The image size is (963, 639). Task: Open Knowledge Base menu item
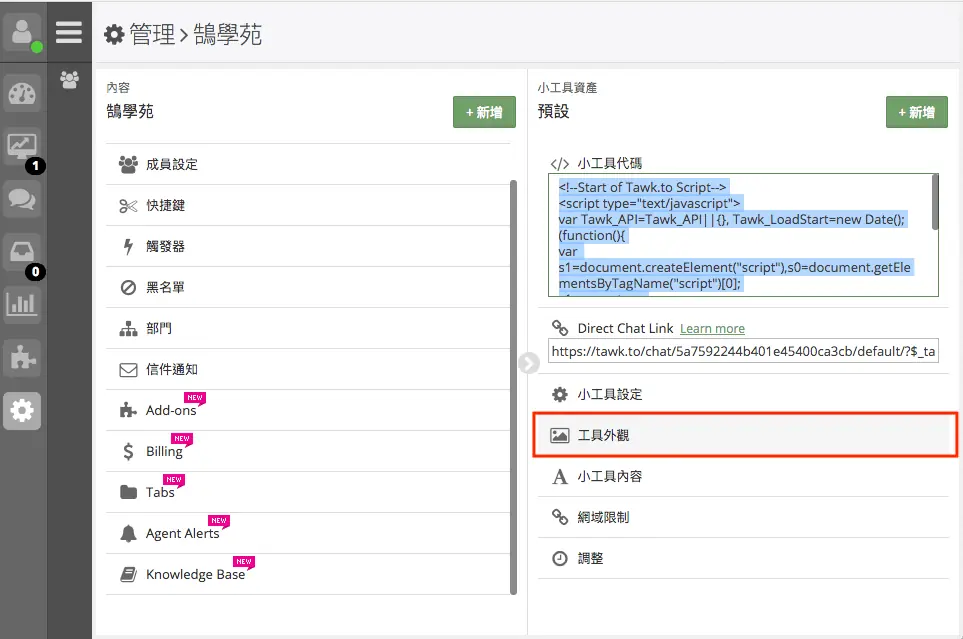click(308, 574)
